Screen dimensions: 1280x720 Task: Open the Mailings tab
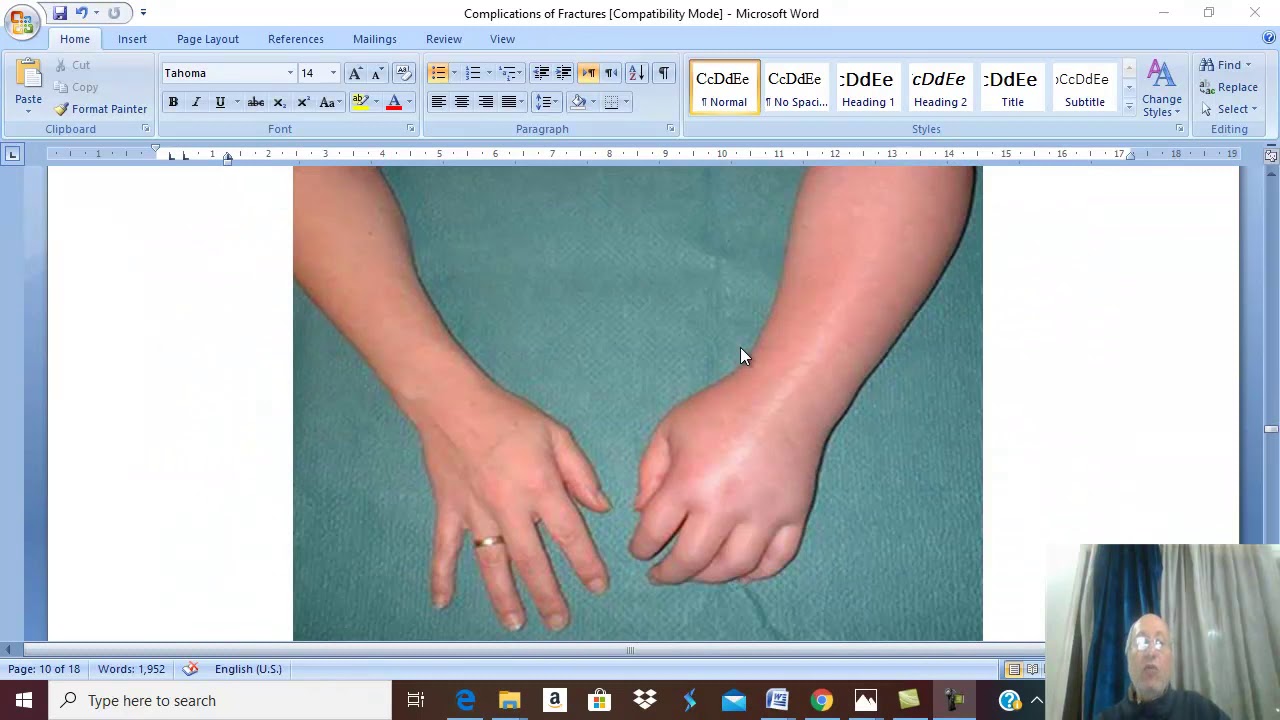375,39
